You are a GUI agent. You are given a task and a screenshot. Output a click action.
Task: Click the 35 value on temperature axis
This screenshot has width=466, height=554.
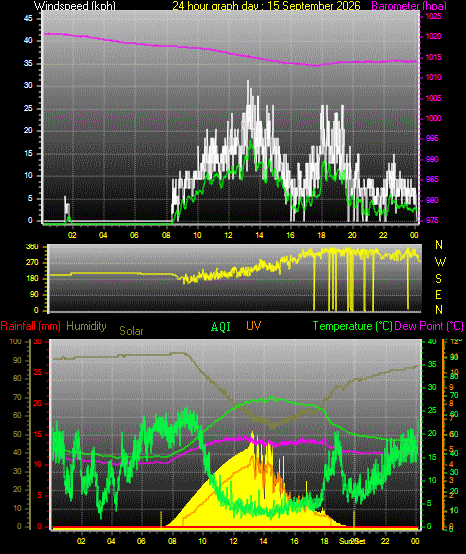click(x=432, y=364)
